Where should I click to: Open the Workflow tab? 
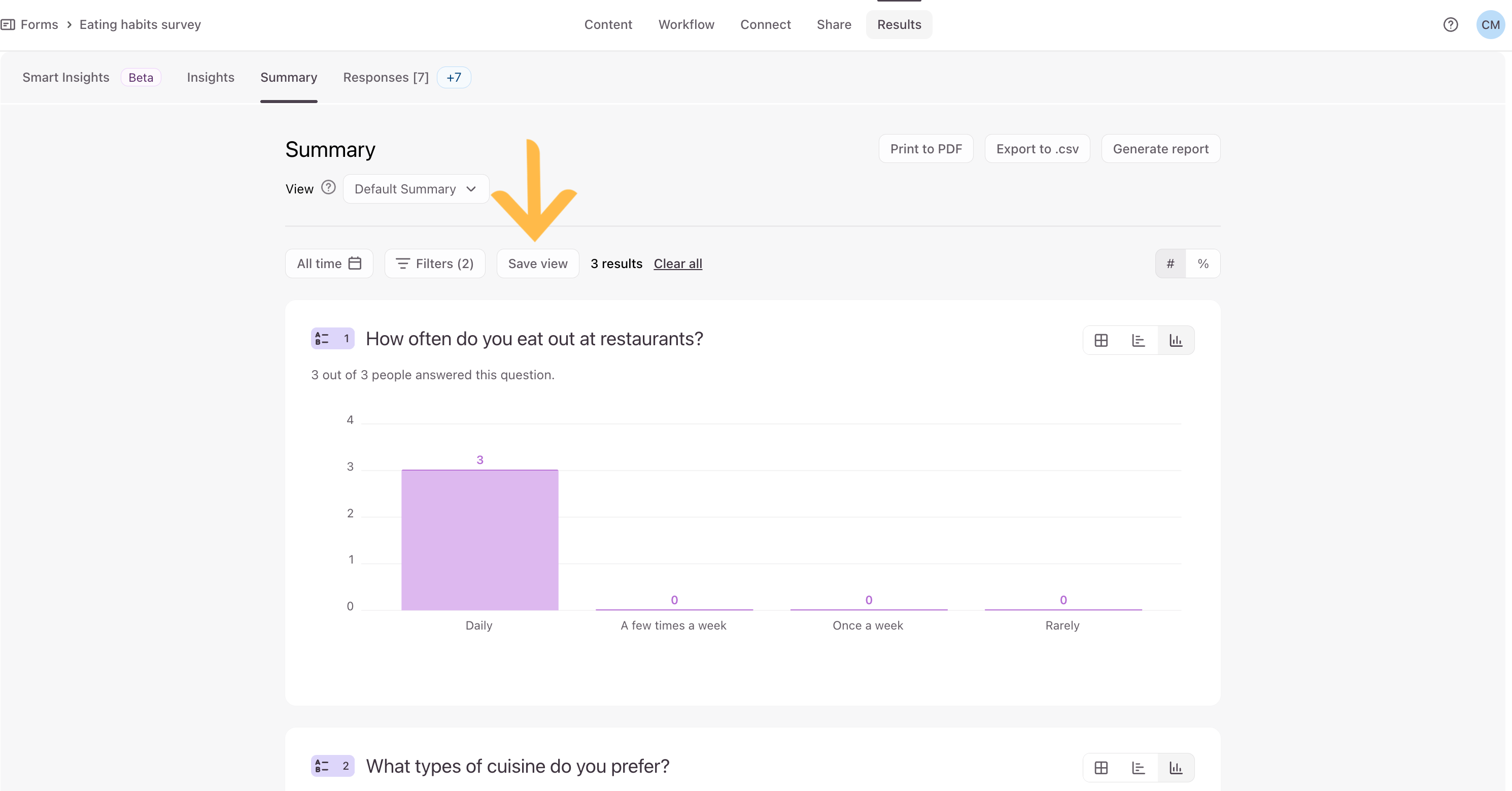pyautogui.click(x=685, y=25)
